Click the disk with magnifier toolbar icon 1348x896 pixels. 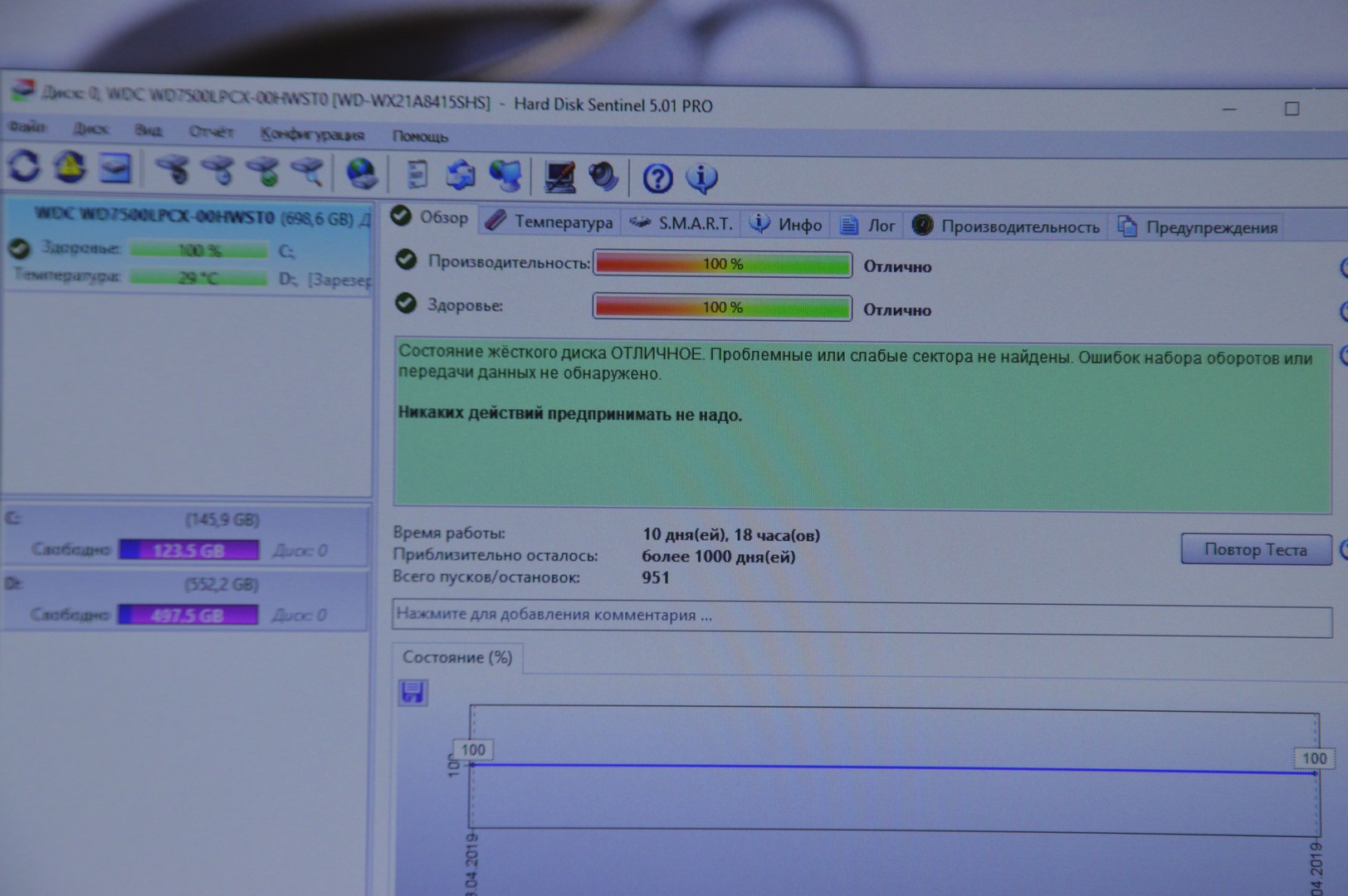coord(307,171)
